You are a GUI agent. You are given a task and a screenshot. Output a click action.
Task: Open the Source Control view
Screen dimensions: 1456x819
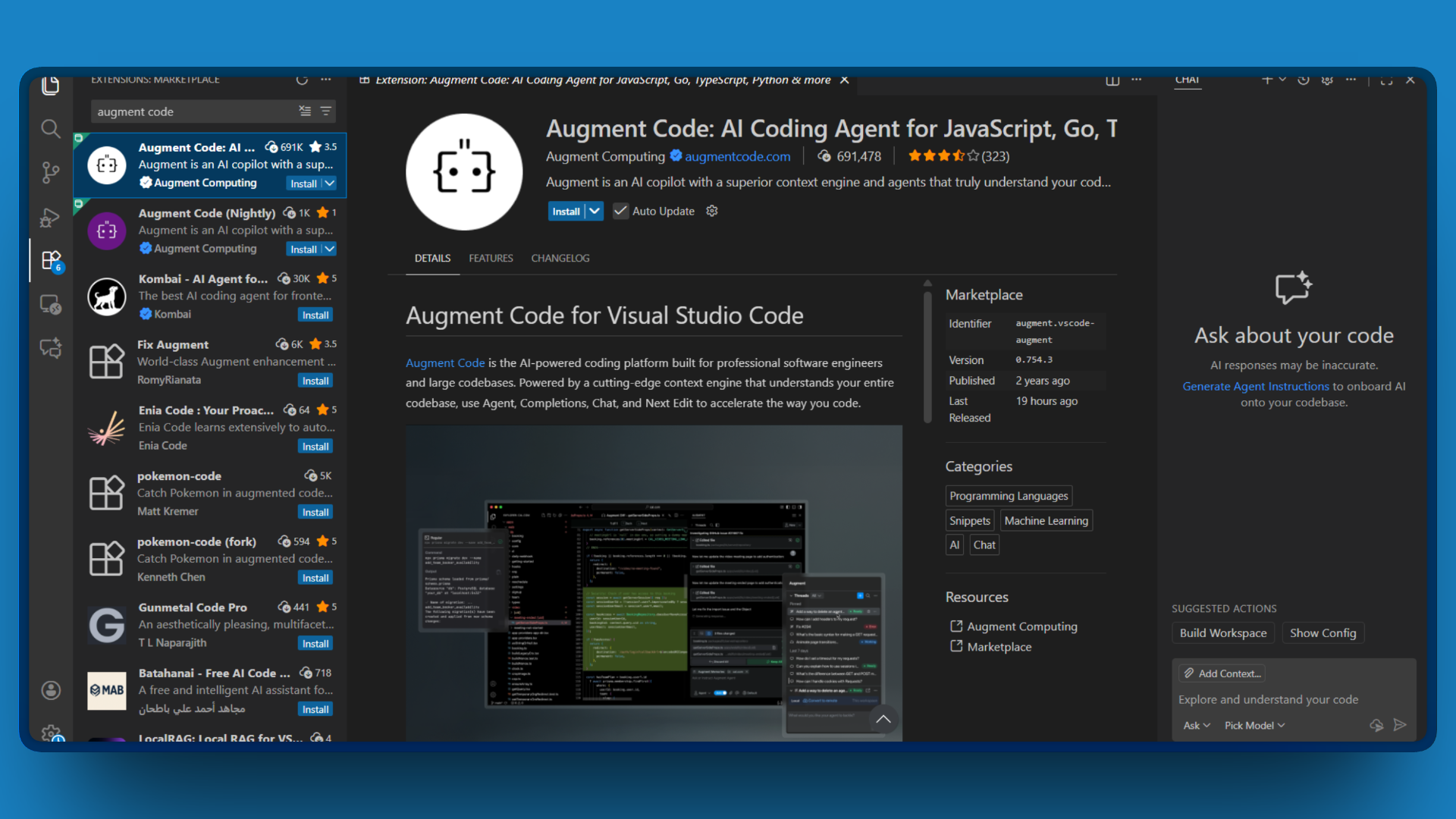[x=50, y=172]
